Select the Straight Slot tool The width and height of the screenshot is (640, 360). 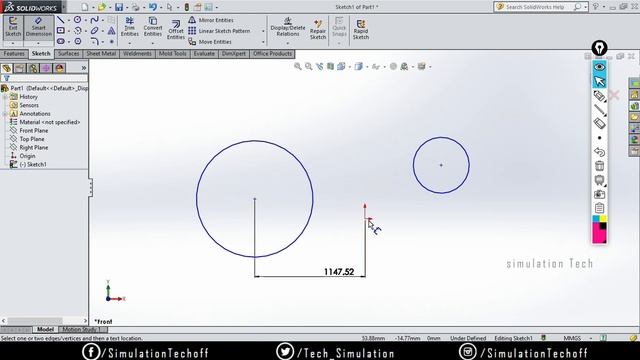(x=61, y=41)
